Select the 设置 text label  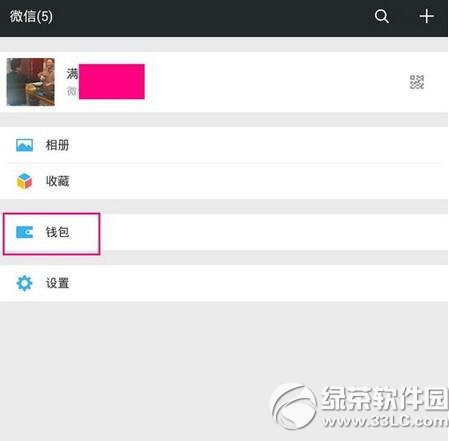click(57, 283)
